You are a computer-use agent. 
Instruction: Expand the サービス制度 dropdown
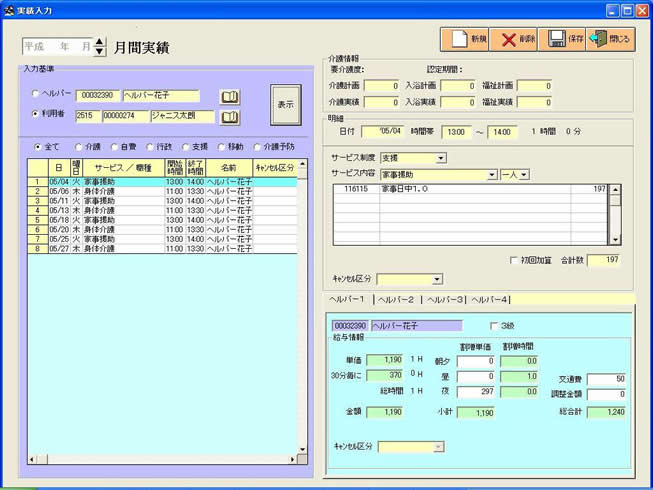pyautogui.click(x=441, y=158)
